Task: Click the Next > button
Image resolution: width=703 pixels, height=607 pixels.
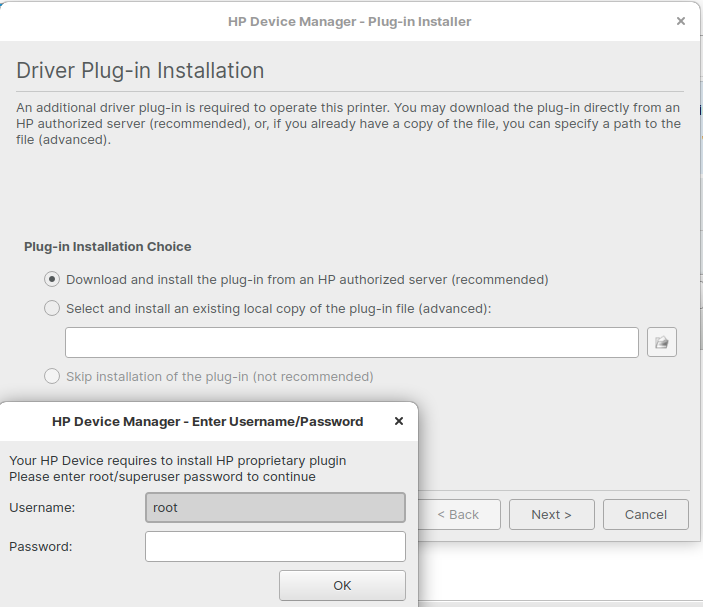Action: tap(551, 515)
